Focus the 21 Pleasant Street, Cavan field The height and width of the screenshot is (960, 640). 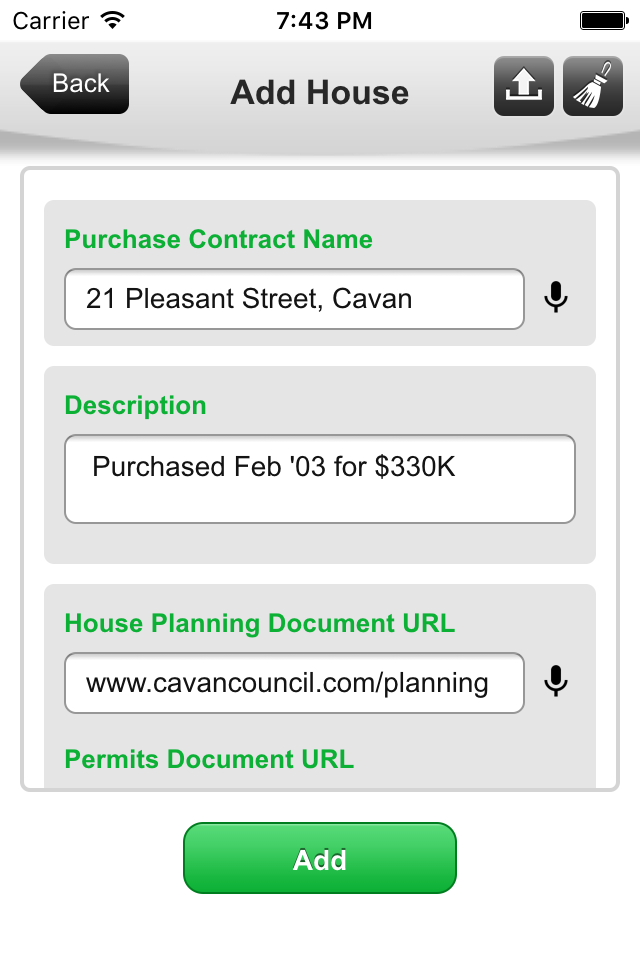pos(294,299)
